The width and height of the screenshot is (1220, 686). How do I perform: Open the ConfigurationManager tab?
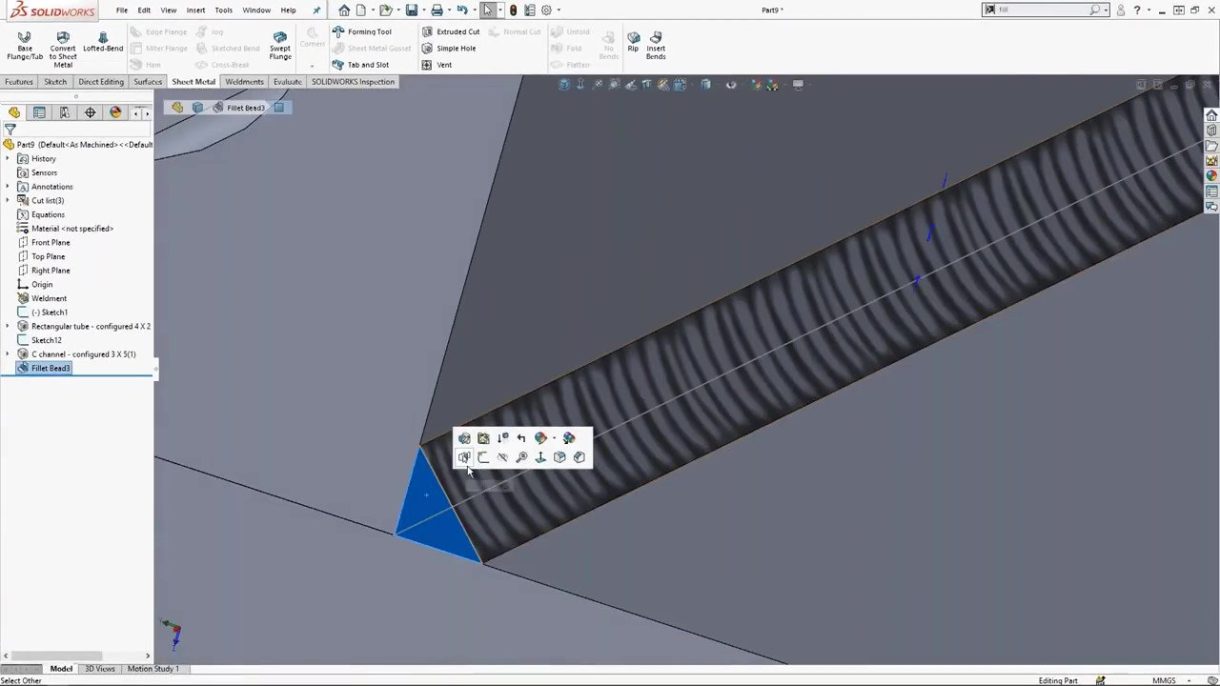65,113
